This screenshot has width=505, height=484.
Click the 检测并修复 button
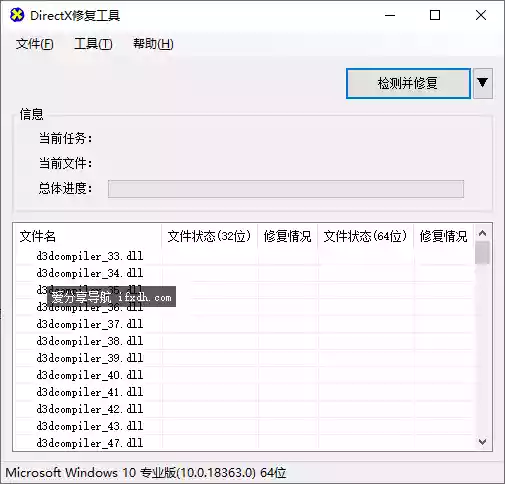408,83
